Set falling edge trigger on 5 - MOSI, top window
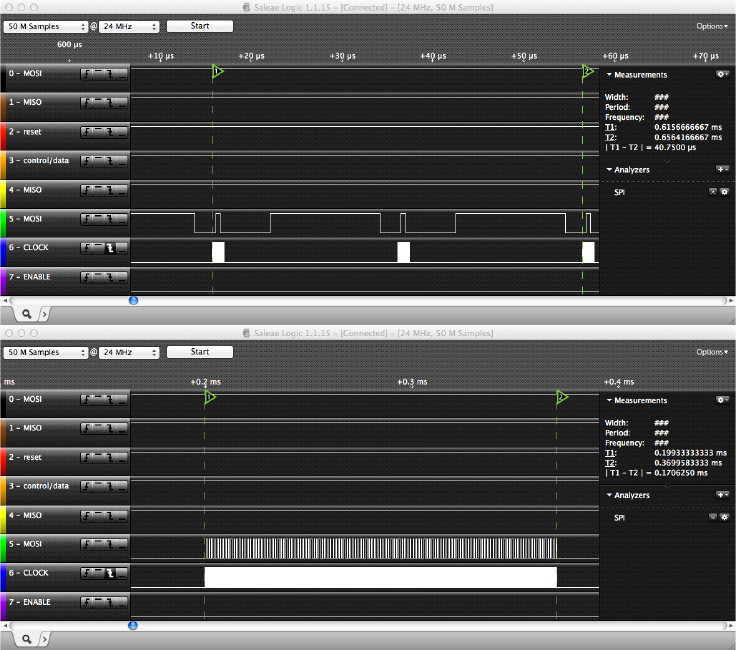Image resolution: width=736 pixels, height=650 pixels. (110, 219)
